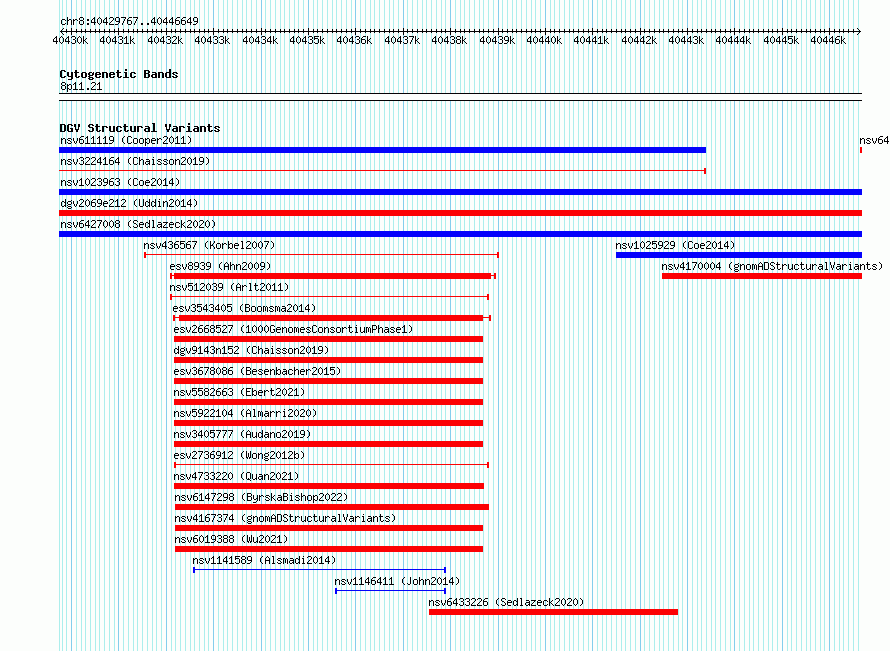Open the esv8939 (Ahn2009) red bar
Screen dimensions: 890x651
pos(333,276)
